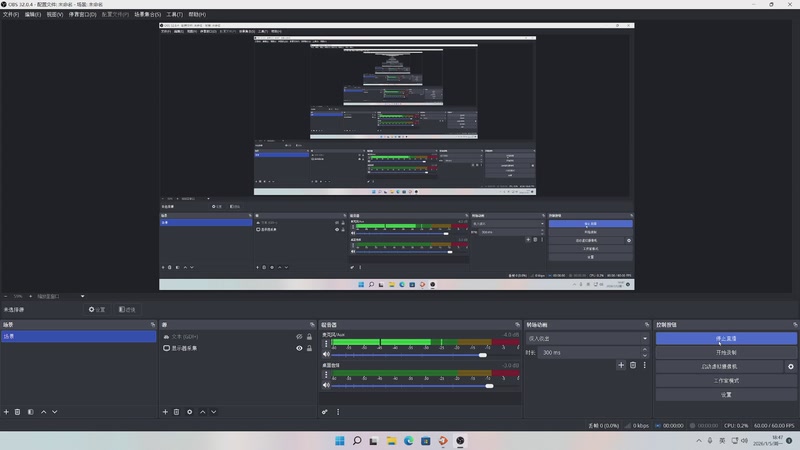Remove the selected source with the trash icon
This screenshot has width=800, height=450.
click(x=177, y=412)
